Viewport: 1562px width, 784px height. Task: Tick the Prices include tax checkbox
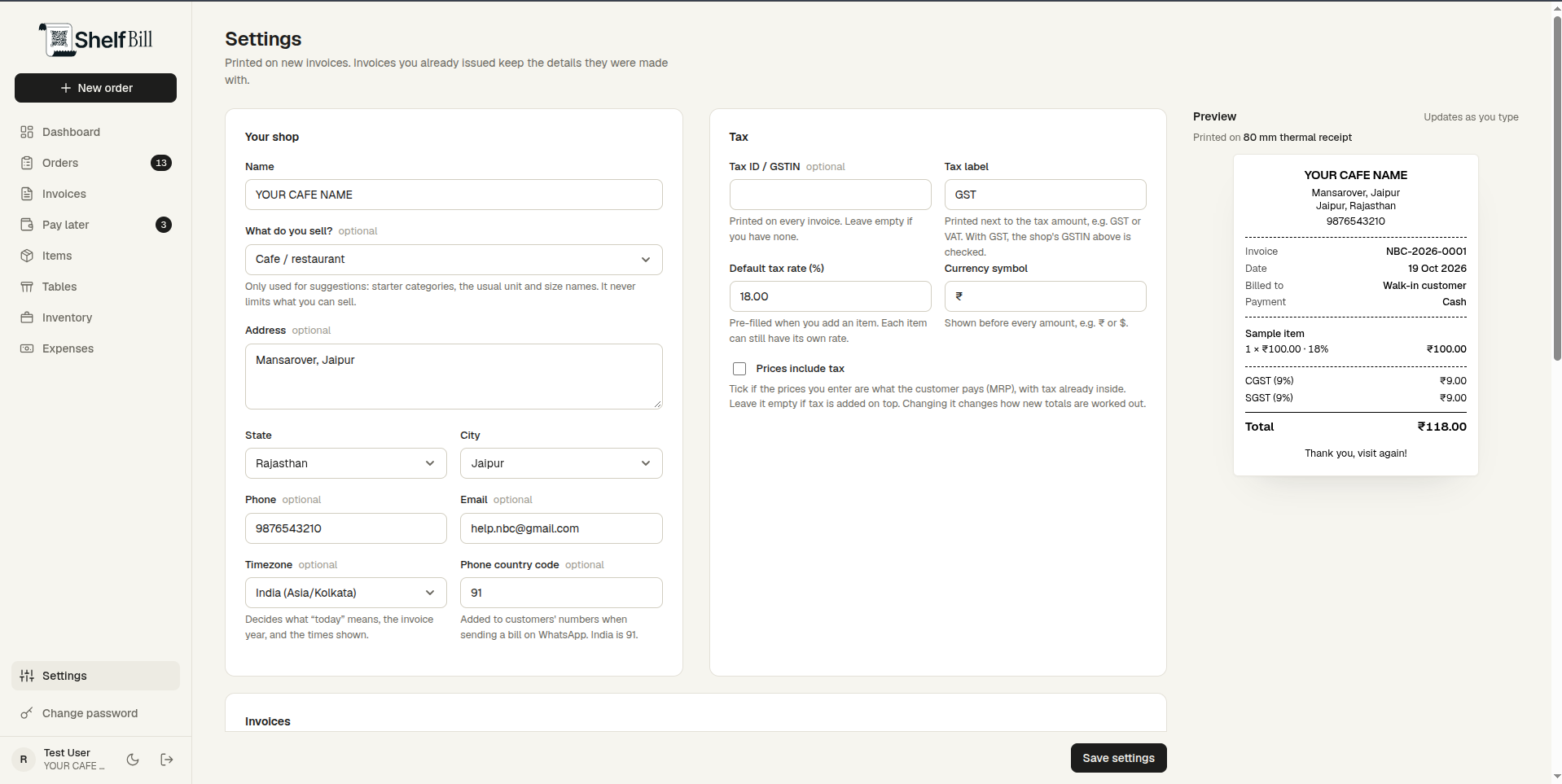pos(739,369)
